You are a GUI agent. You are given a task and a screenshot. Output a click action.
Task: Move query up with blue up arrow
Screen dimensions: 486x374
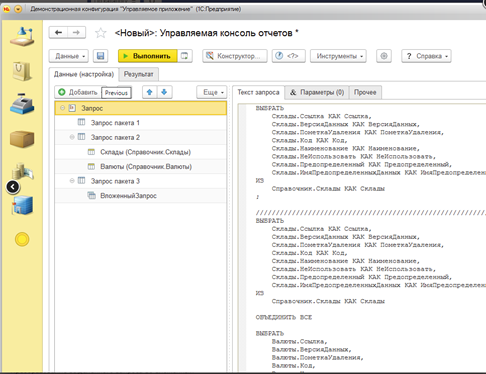[x=150, y=92]
